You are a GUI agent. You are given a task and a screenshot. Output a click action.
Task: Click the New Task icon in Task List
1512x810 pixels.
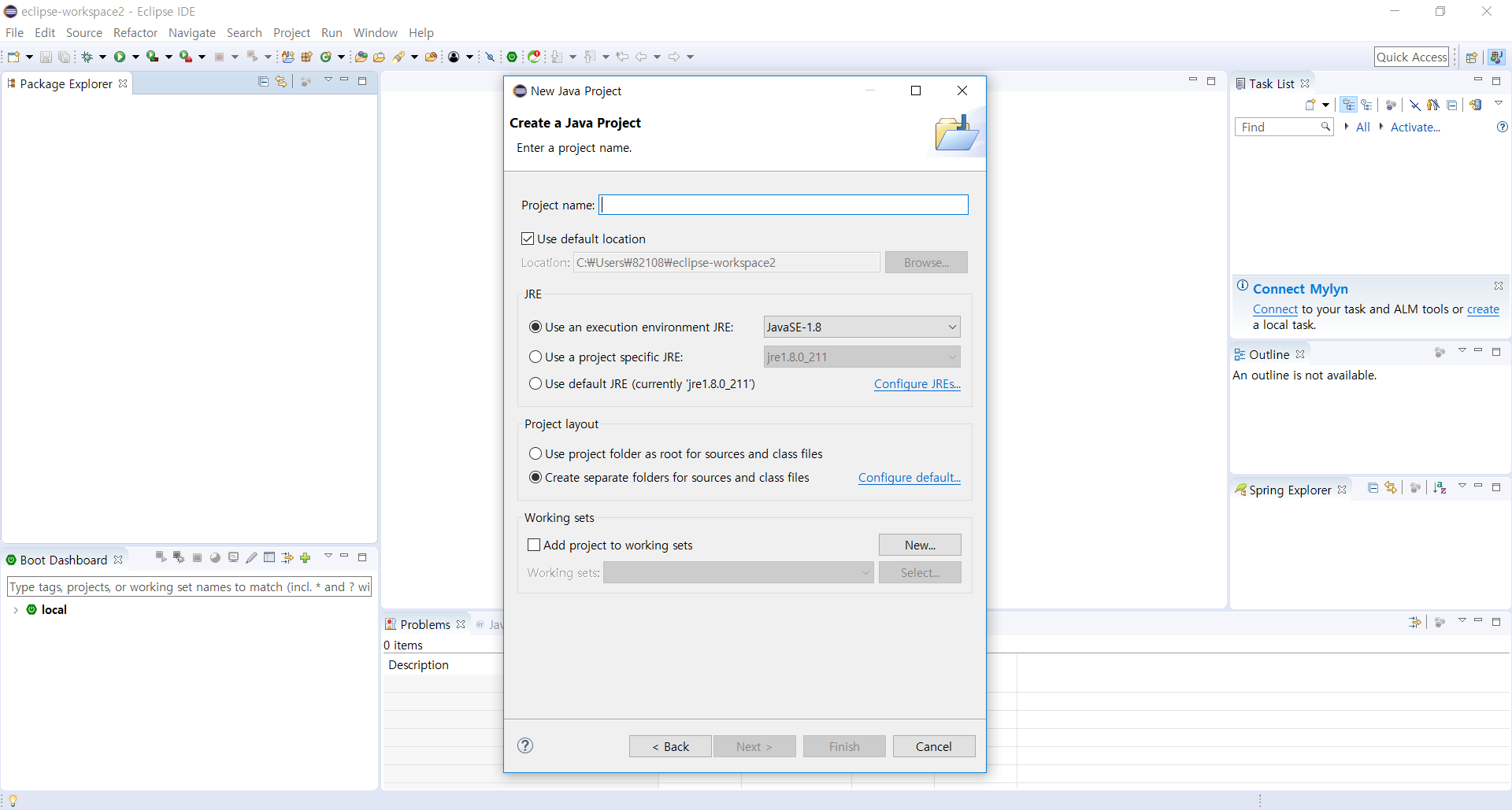point(1310,105)
